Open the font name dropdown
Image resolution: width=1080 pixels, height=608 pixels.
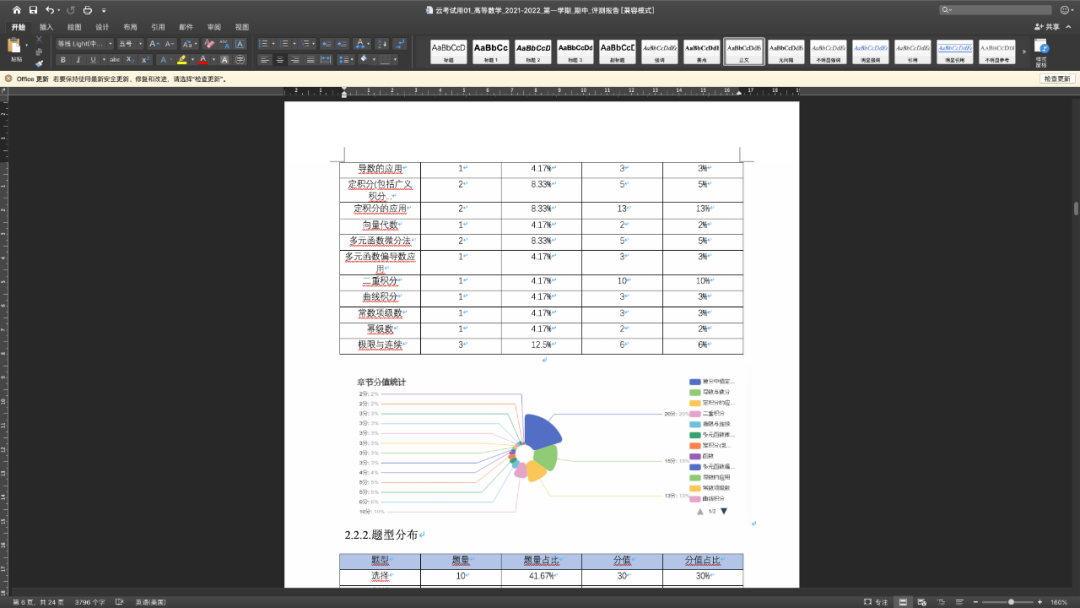pos(85,44)
